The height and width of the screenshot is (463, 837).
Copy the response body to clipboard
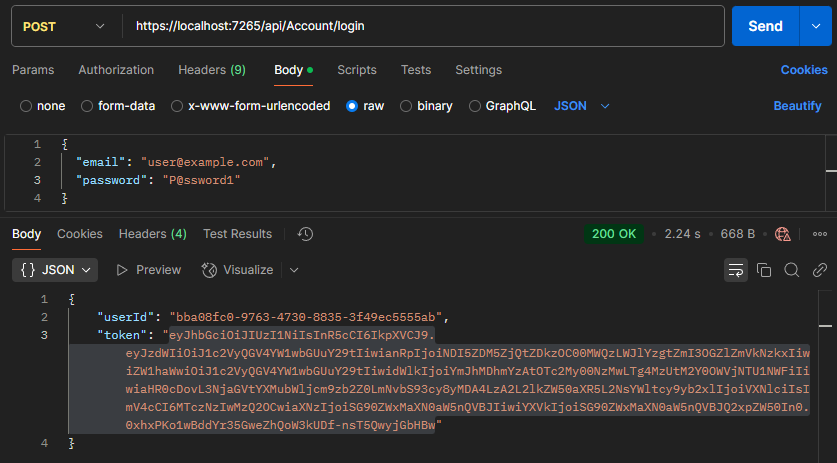click(764, 270)
